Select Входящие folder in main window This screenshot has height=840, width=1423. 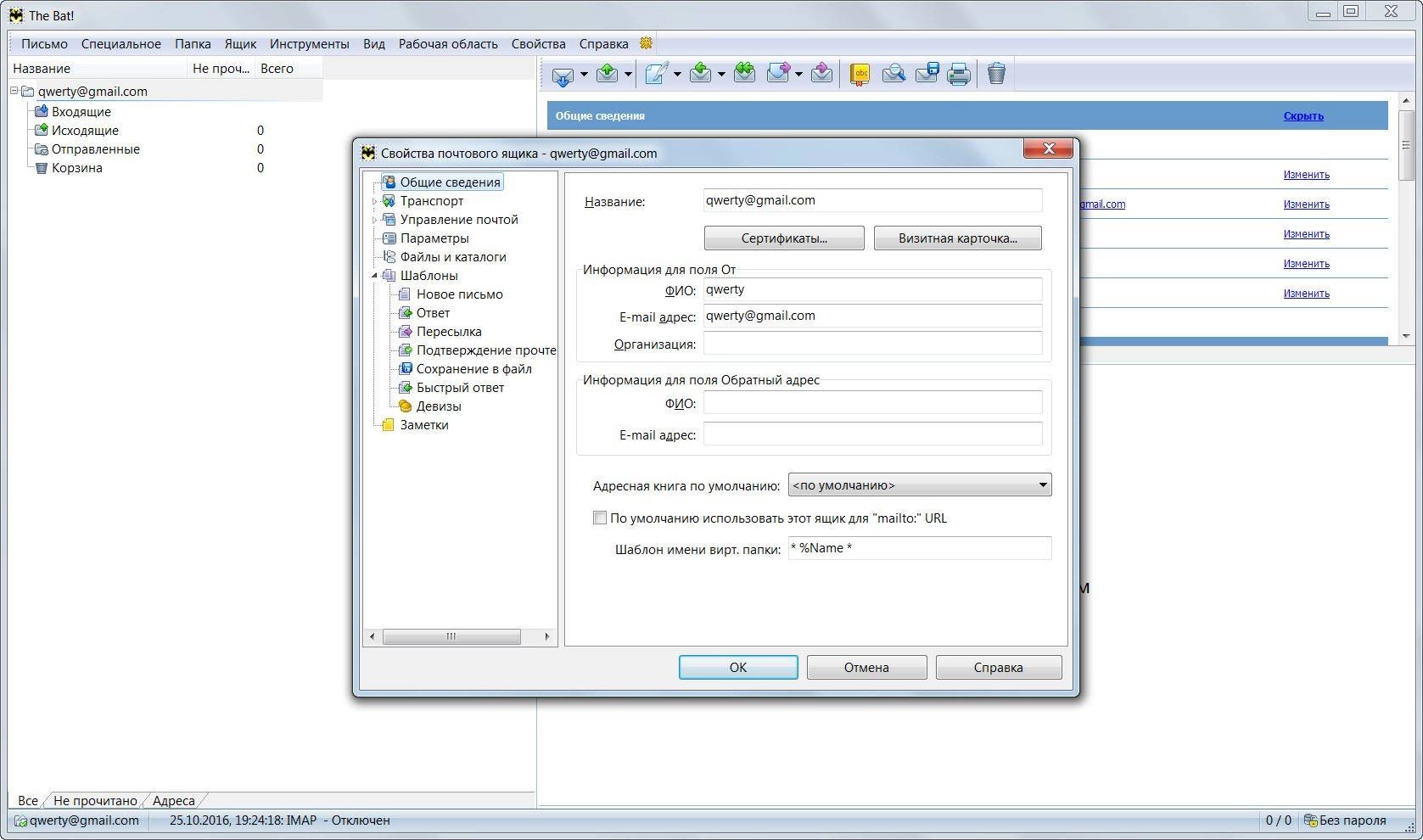[81, 112]
